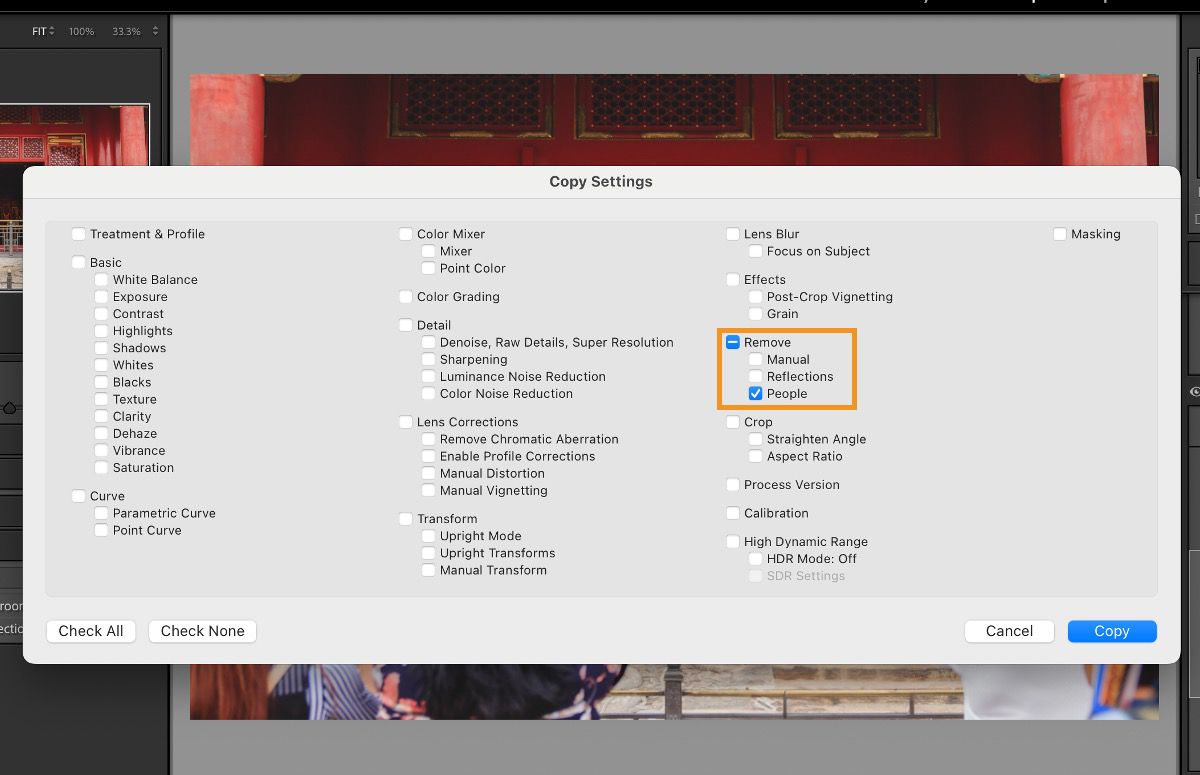
Task: Check the Process Version setting
Action: 732,485
